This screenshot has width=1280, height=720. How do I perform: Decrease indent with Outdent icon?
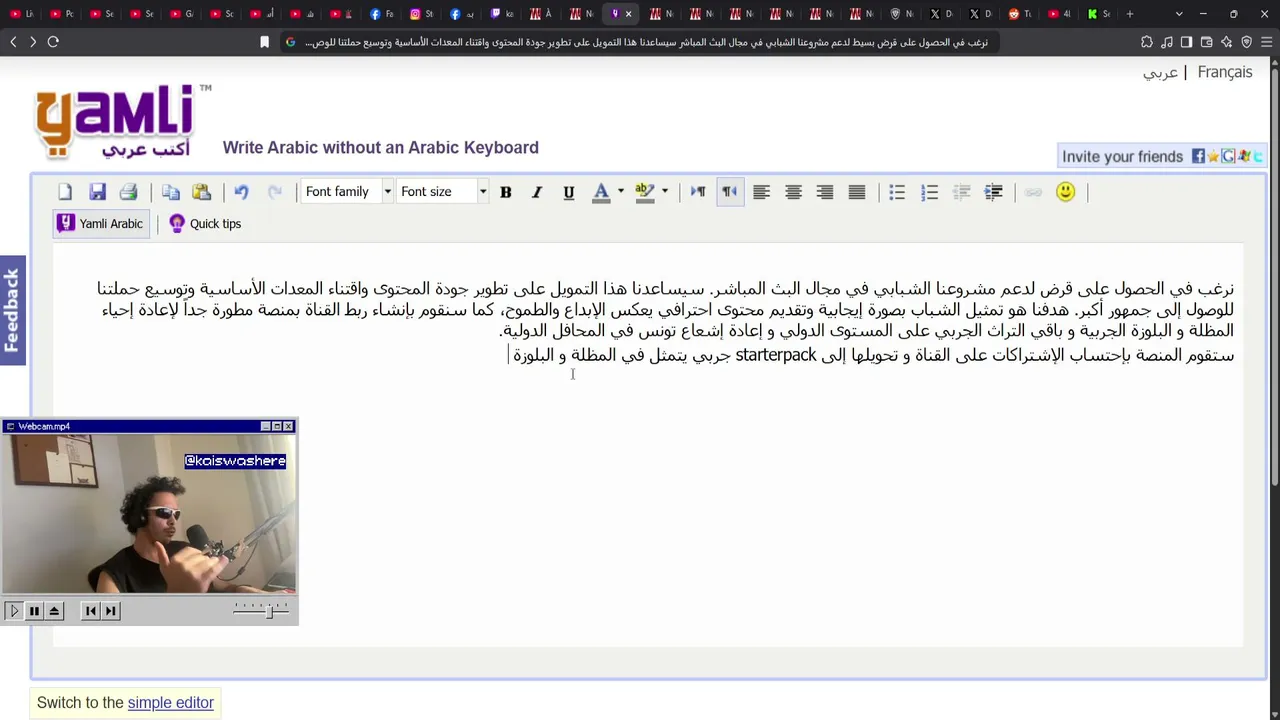point(962,192)
